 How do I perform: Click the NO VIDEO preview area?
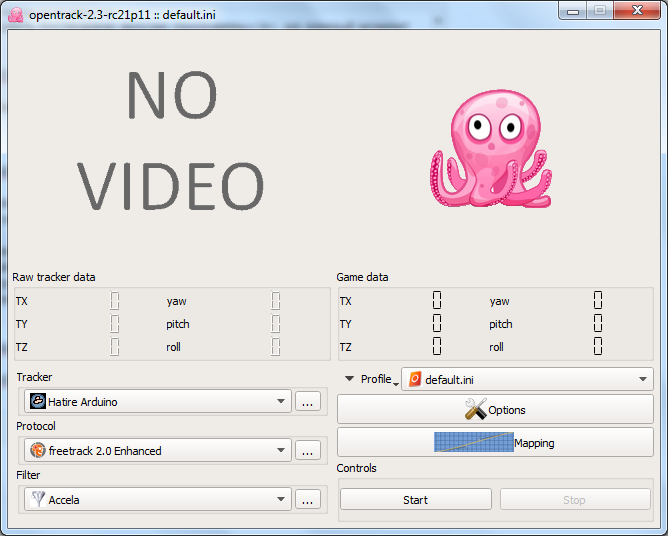170,141
